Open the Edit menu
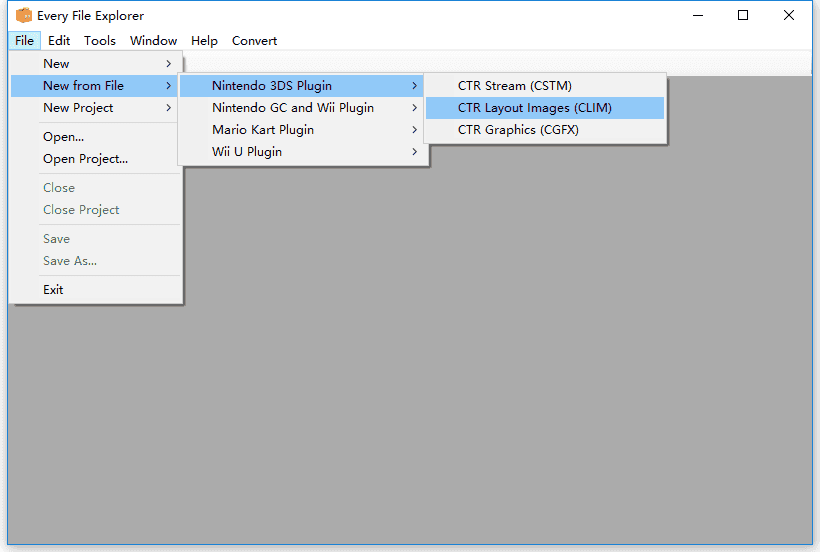The width and height of the screenshot is (820, 552). coord(59,41)
